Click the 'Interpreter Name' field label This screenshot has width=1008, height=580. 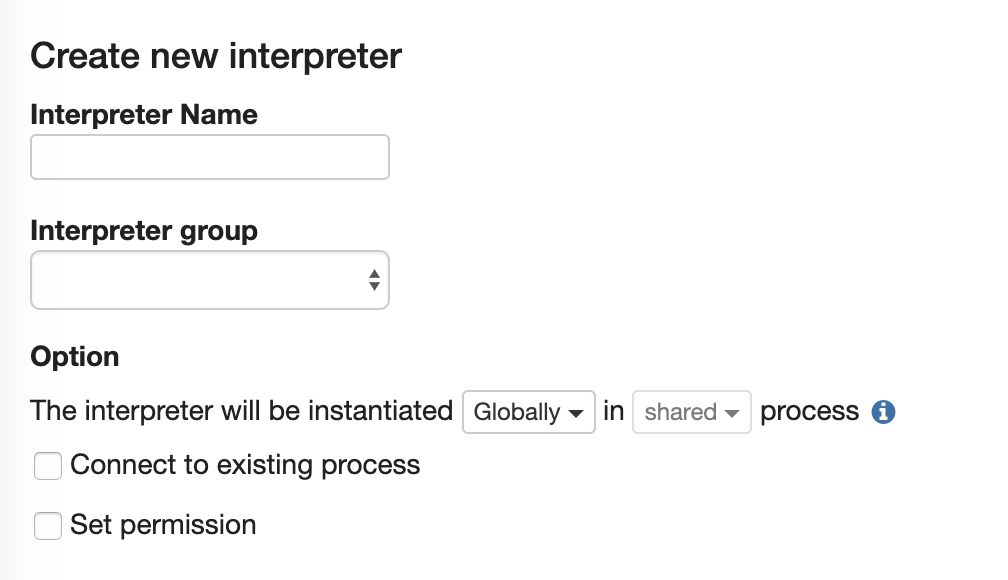pos(144,115)
